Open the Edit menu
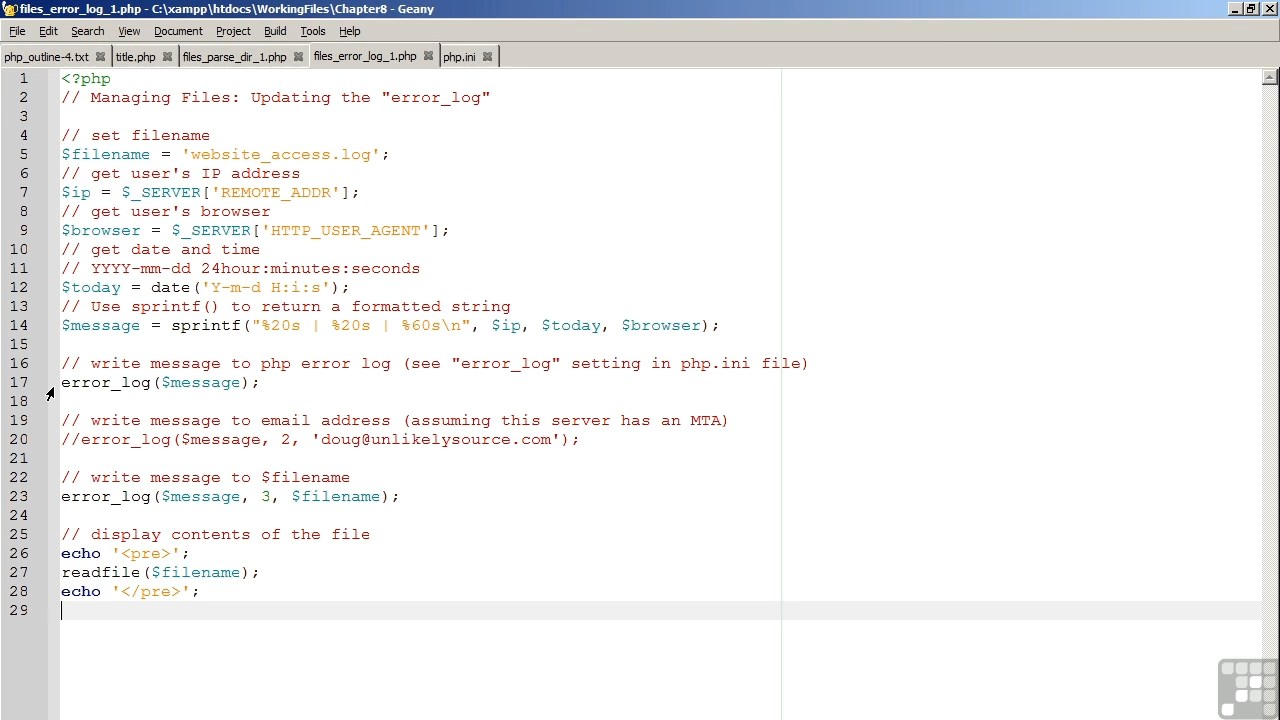Screen dimensions: 1280x720 click(48, 31)
